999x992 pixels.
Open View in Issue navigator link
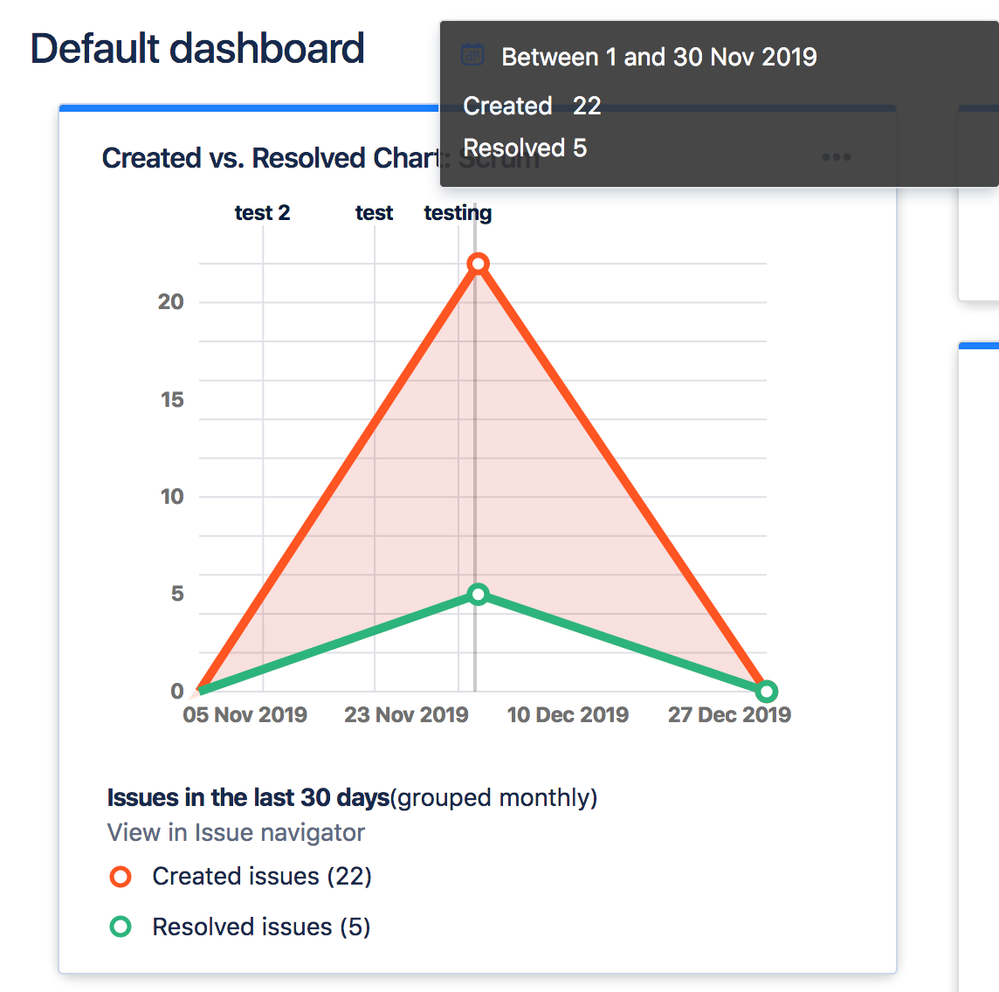click(x=235, y=832)
